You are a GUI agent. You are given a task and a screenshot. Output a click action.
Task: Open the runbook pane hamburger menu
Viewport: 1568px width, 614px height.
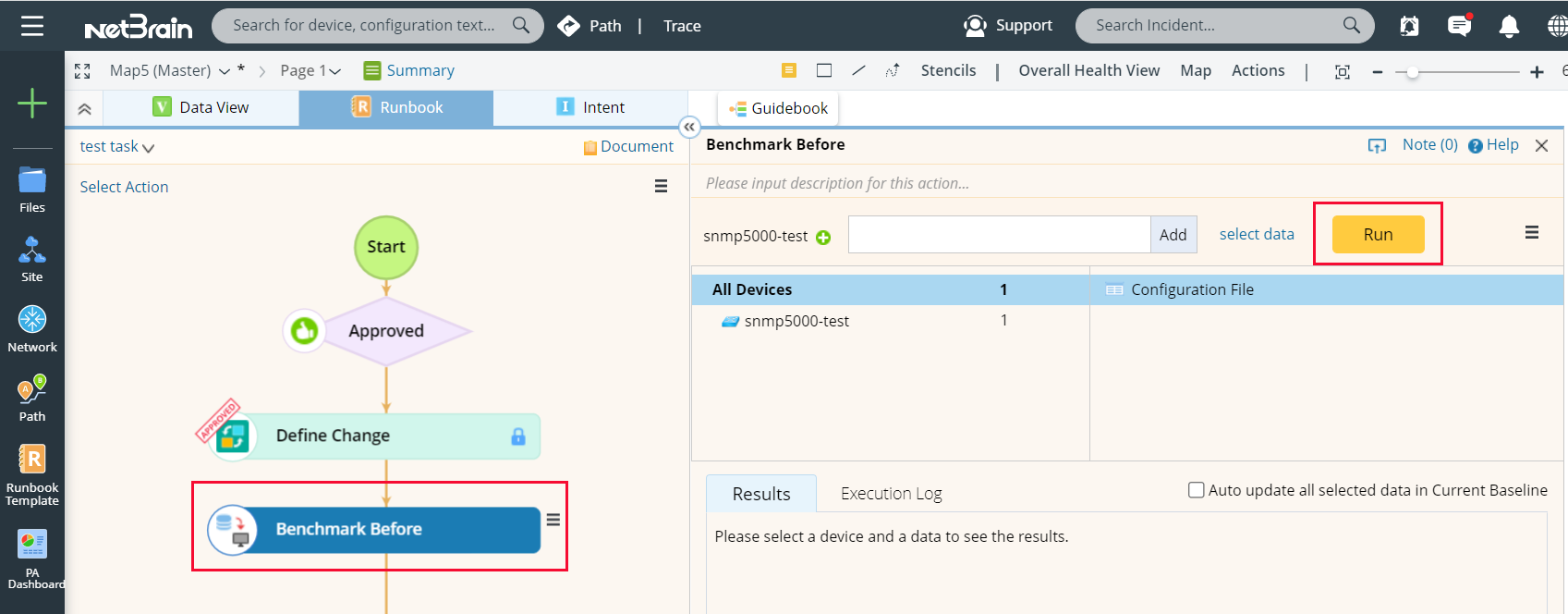(661, 186)
